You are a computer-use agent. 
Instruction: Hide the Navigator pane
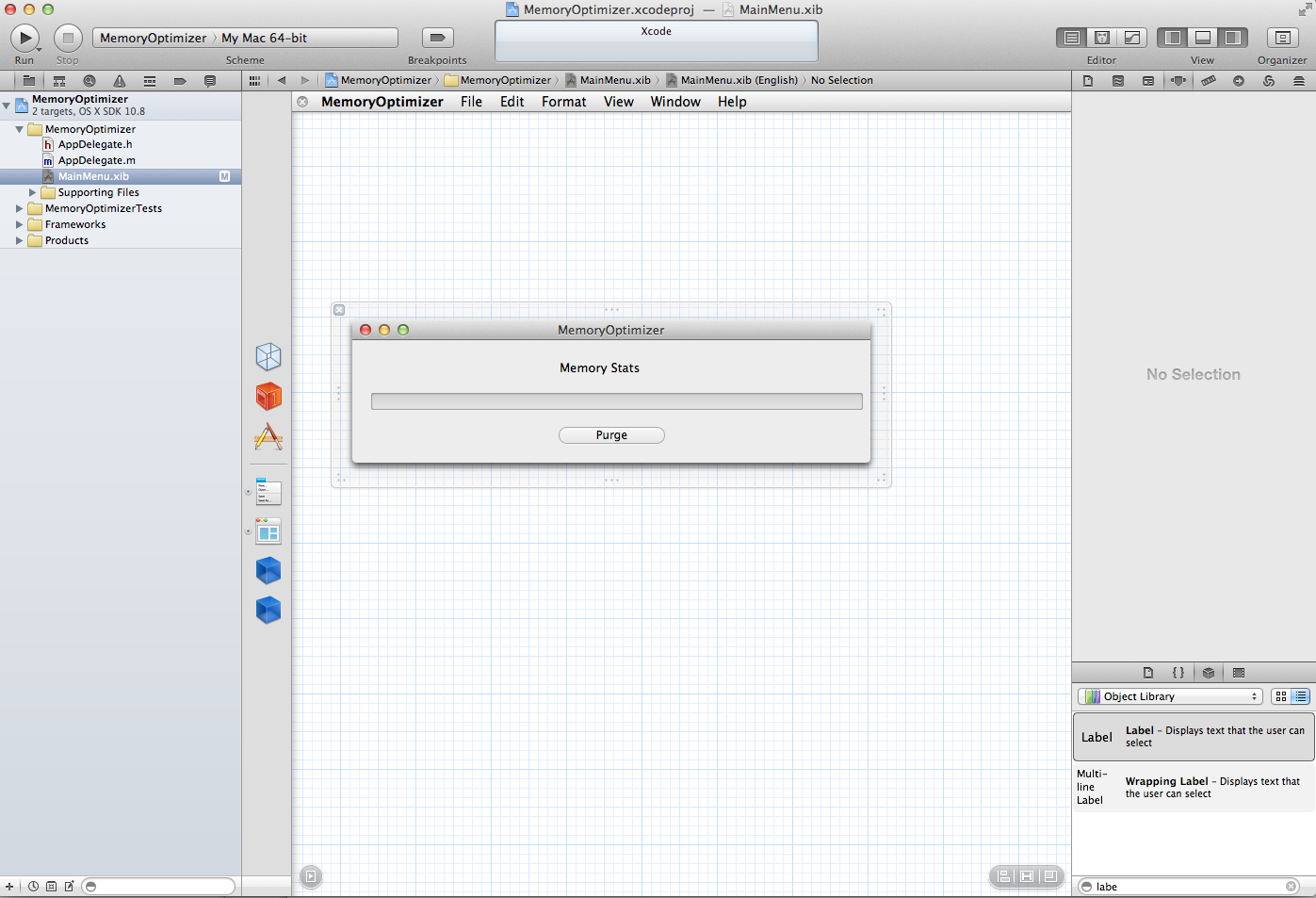[1173, 38]
